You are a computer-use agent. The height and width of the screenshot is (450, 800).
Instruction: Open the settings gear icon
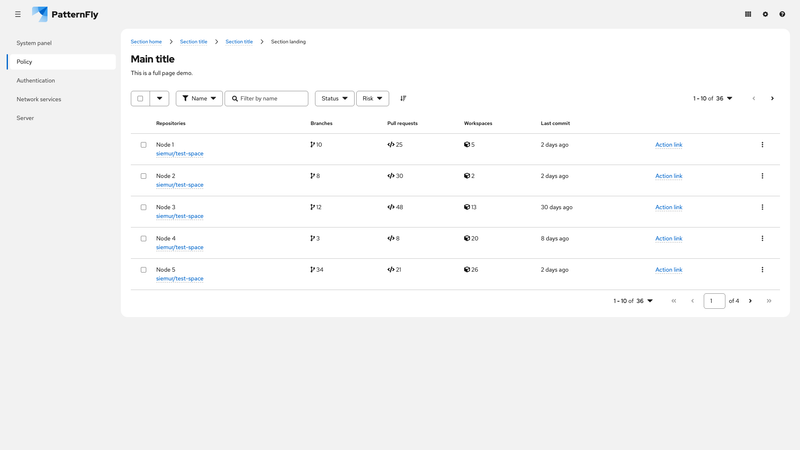click(x=765, y=14)
